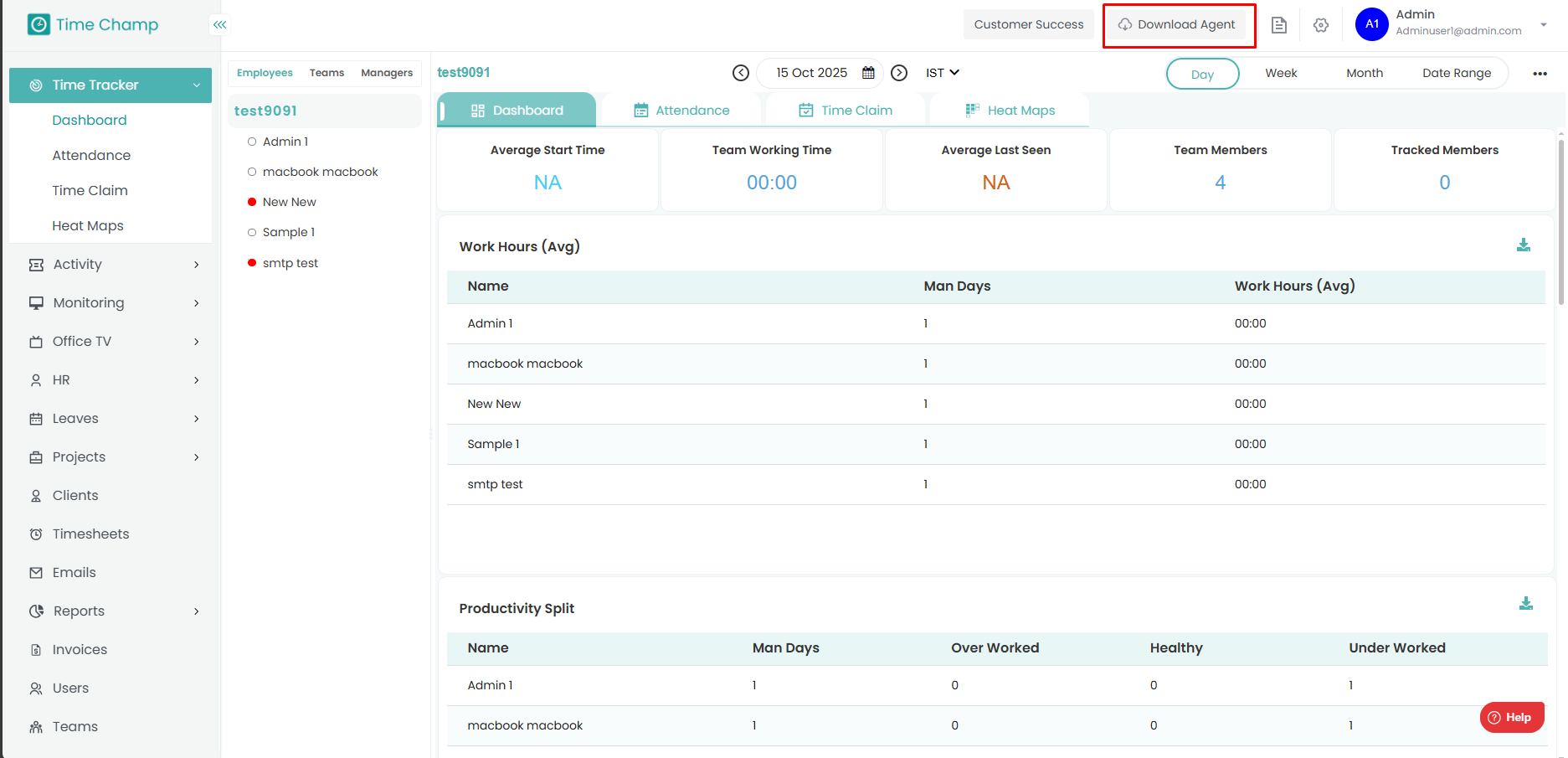
Task: Switch to Month view
Action: (1364, 74)
